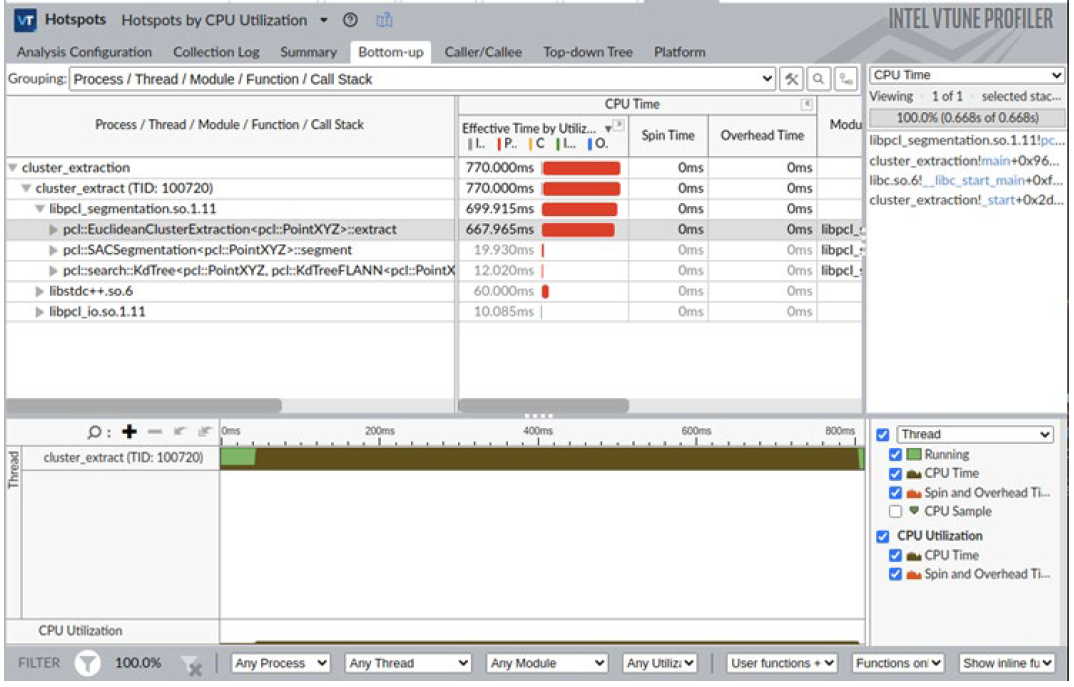The height and width of the screenshot is (687, 1074).
Task: Switch to the Platform tab
Action: click(679, 52)
